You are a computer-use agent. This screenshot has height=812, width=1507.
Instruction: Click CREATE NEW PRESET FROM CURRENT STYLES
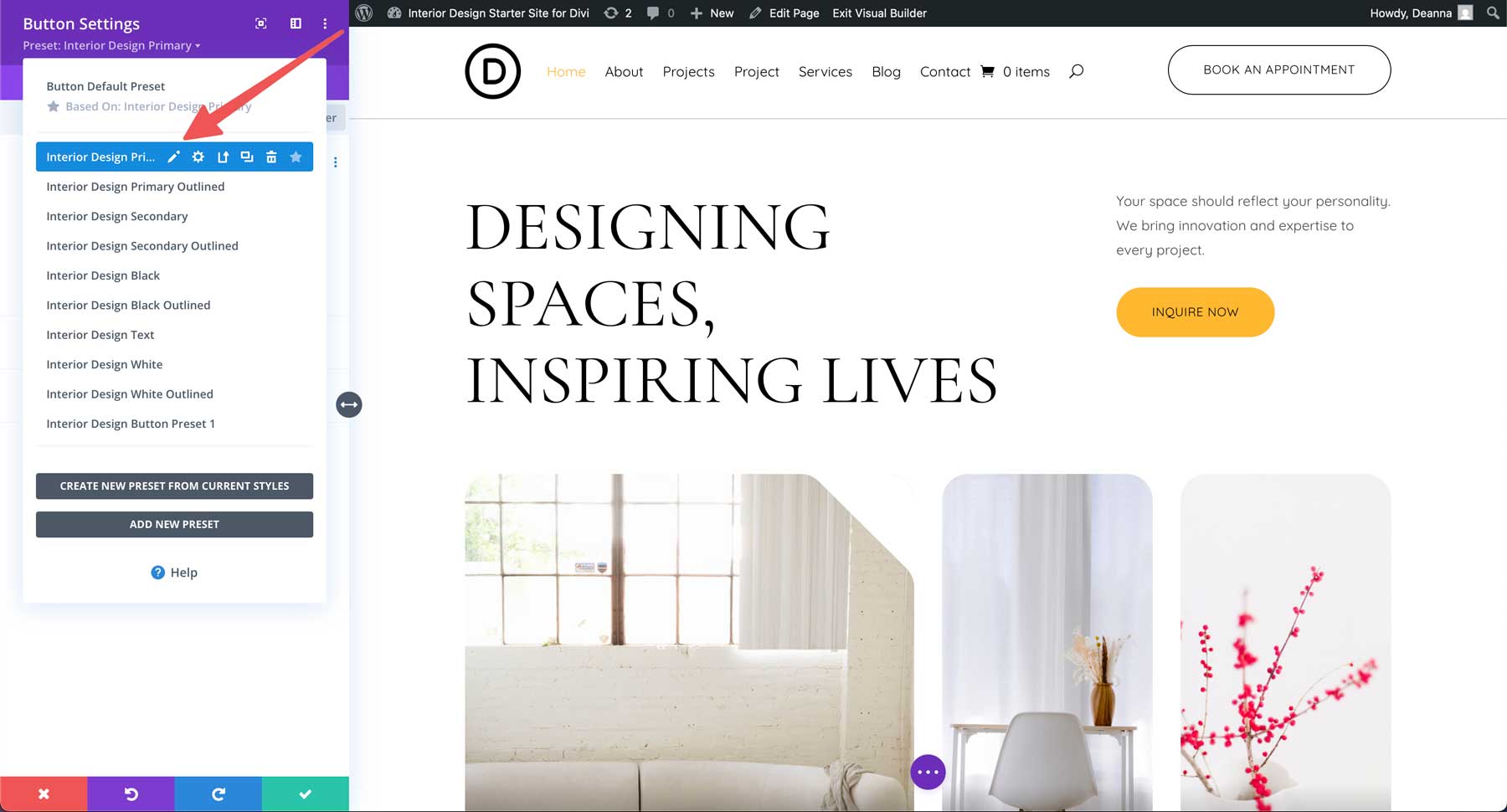coord(174,486)
